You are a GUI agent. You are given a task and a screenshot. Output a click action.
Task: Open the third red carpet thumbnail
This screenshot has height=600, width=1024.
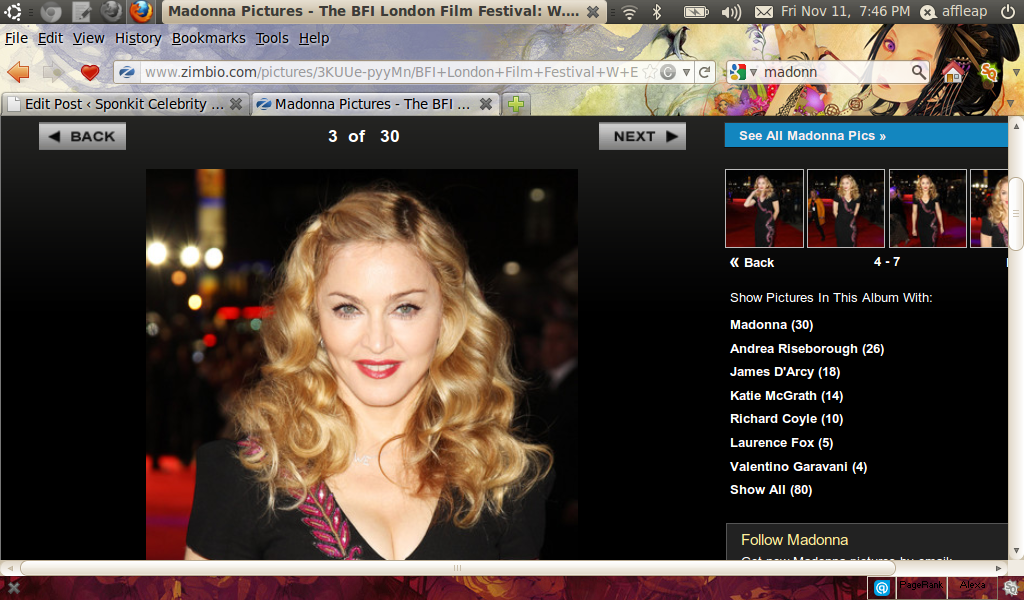(x=927, y=208)
